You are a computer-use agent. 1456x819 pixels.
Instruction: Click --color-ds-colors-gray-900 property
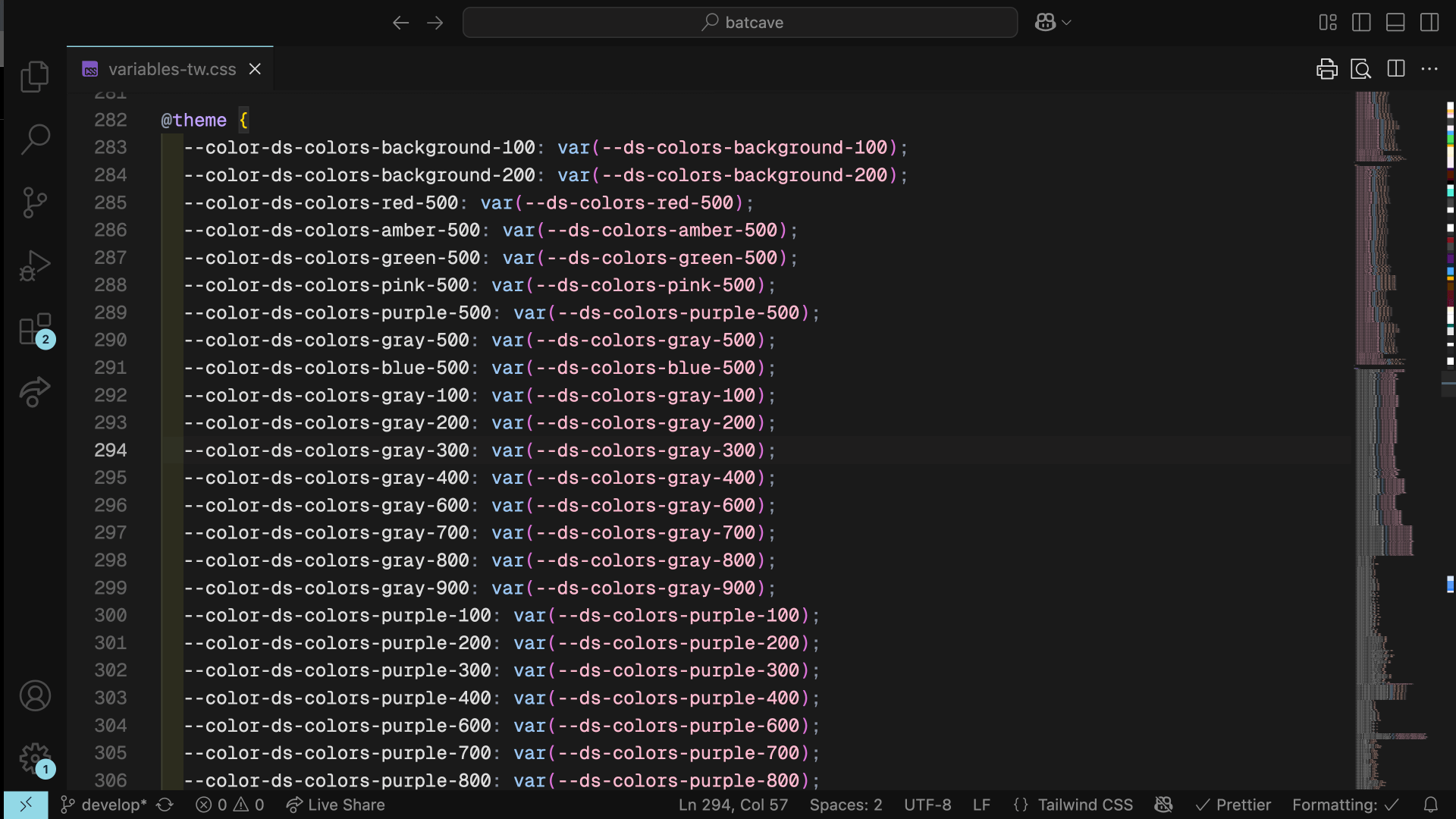tap(327, 588)
